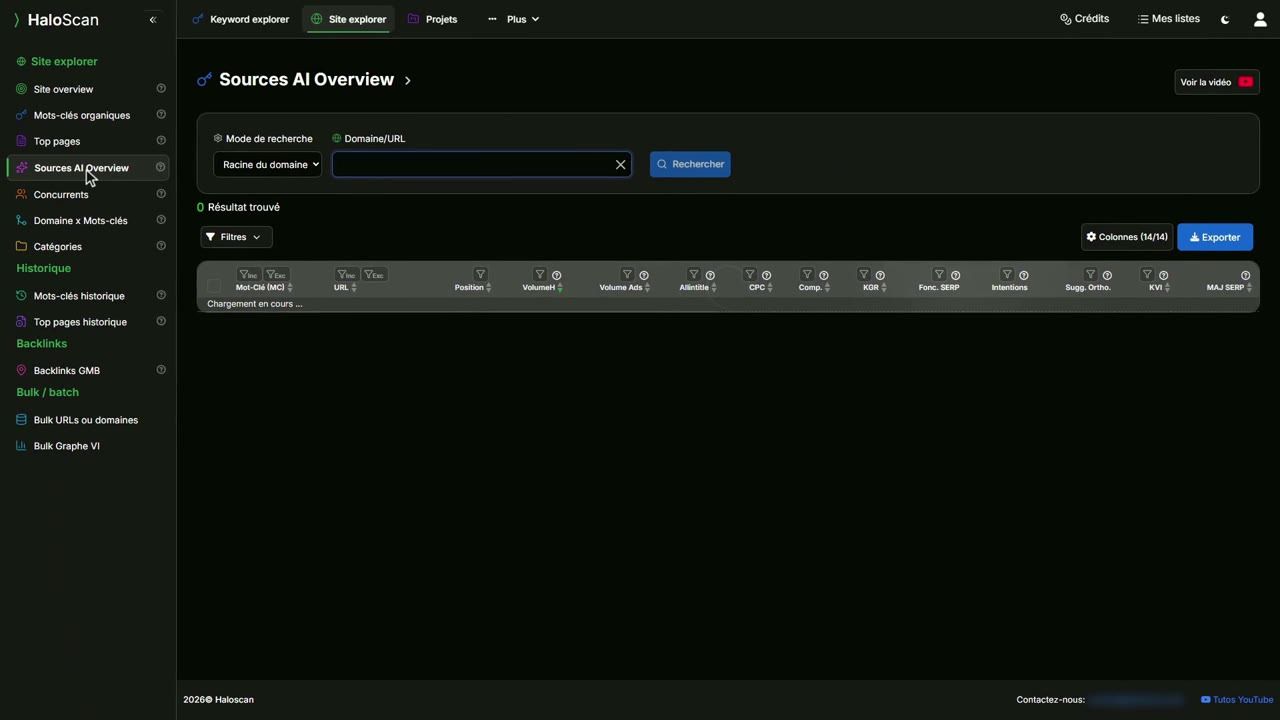Click the Exc filter icon for Mot-Clé
The width and height of the screenshot is (1280, 720).
277,274
